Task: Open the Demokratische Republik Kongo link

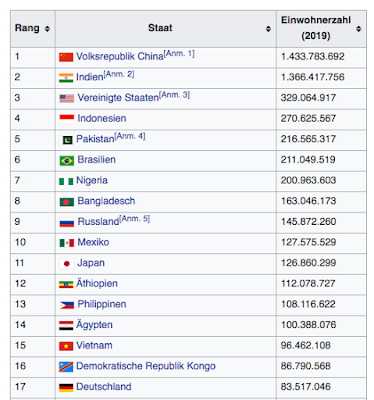Action: [146, 366]
